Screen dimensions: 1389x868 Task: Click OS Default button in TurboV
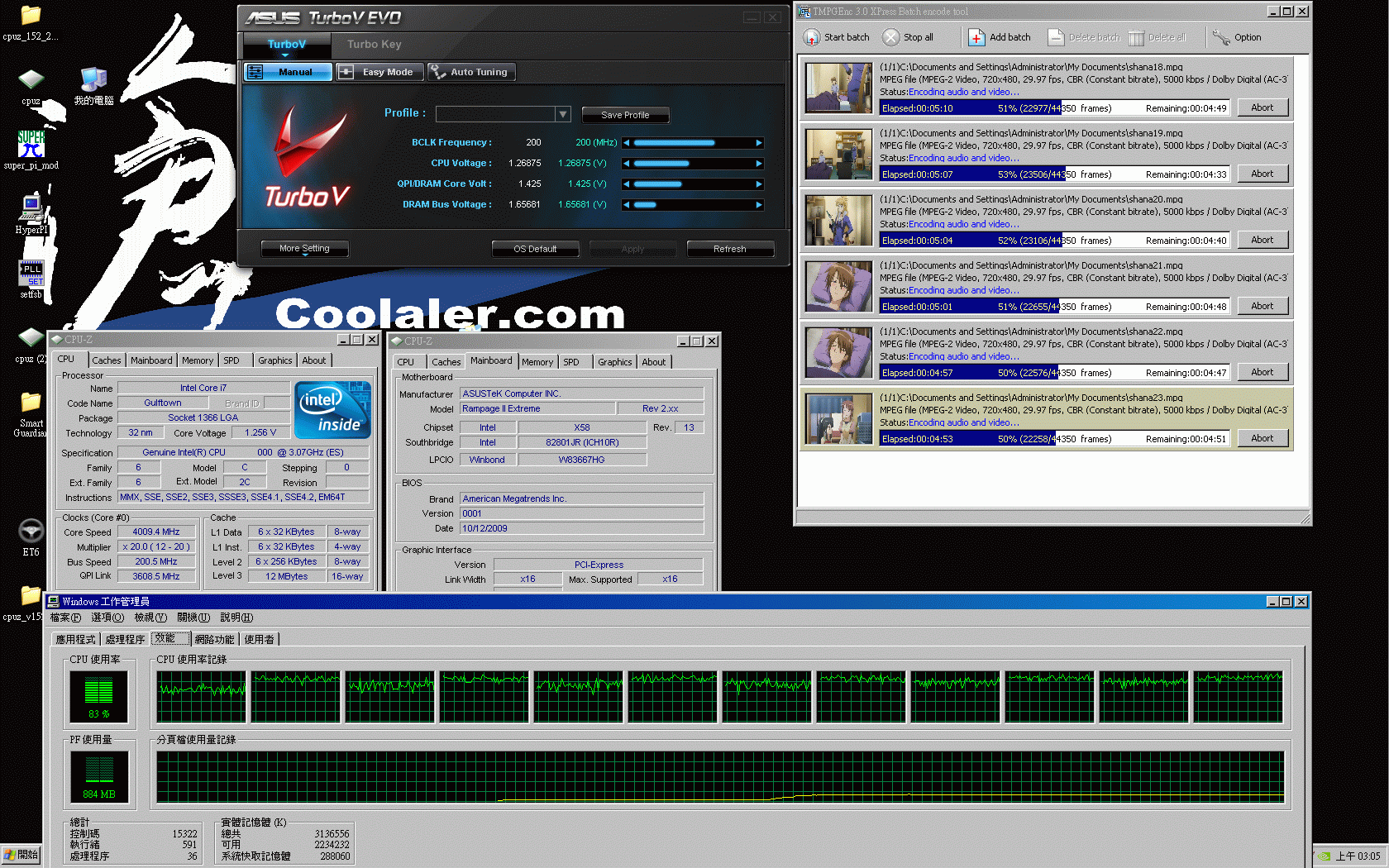tap(535, 249)
